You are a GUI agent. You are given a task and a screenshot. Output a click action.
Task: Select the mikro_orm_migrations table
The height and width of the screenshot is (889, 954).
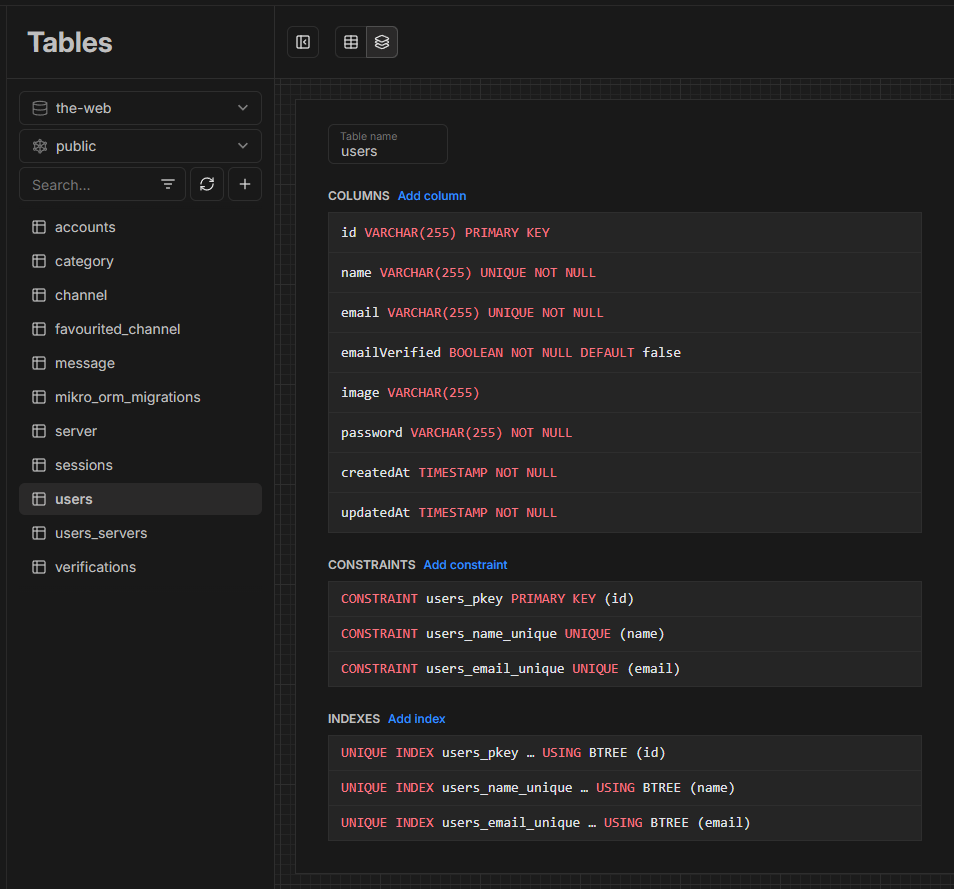tap(127, 397)
